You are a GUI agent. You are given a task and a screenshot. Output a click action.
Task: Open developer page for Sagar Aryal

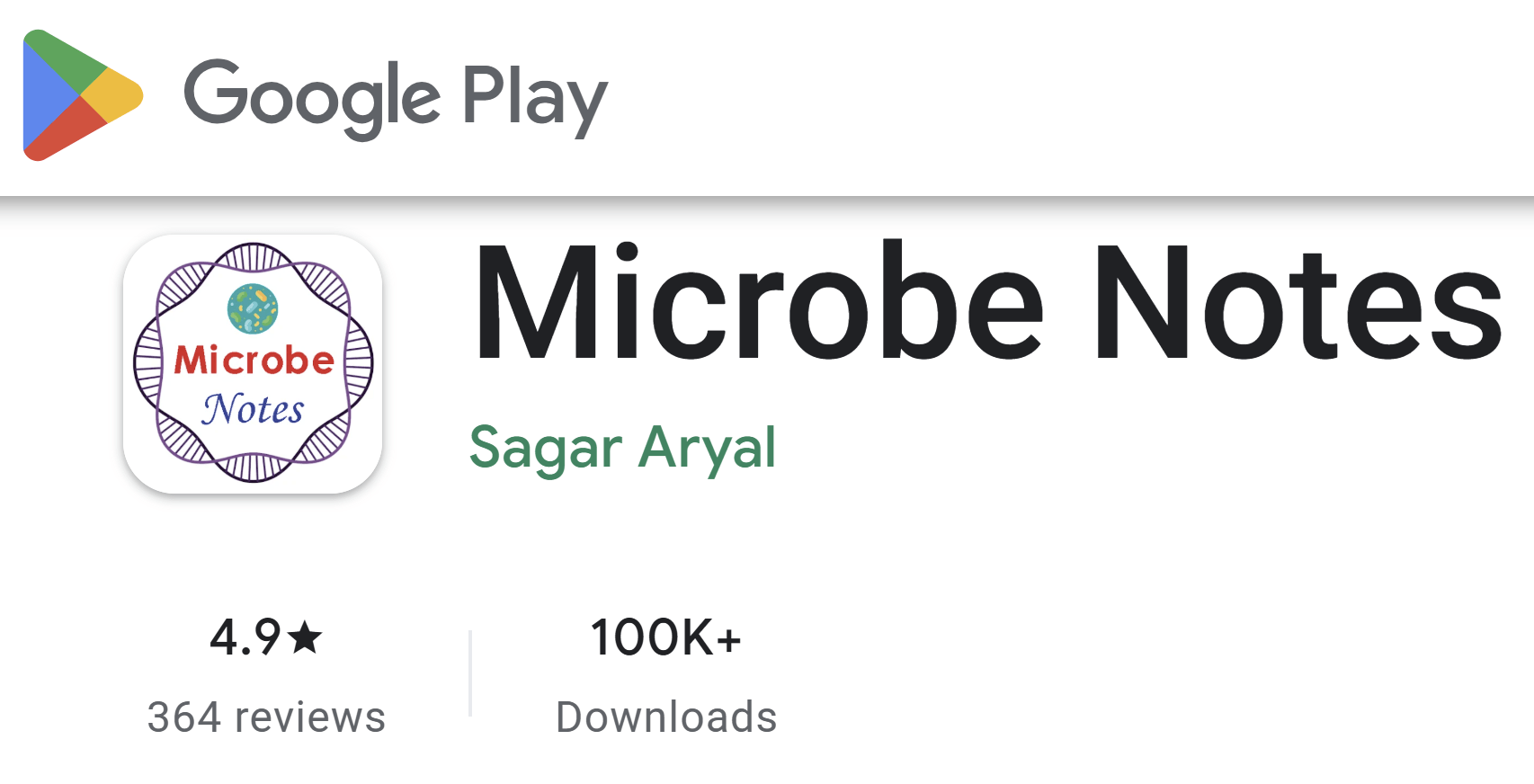click(622, 447)
